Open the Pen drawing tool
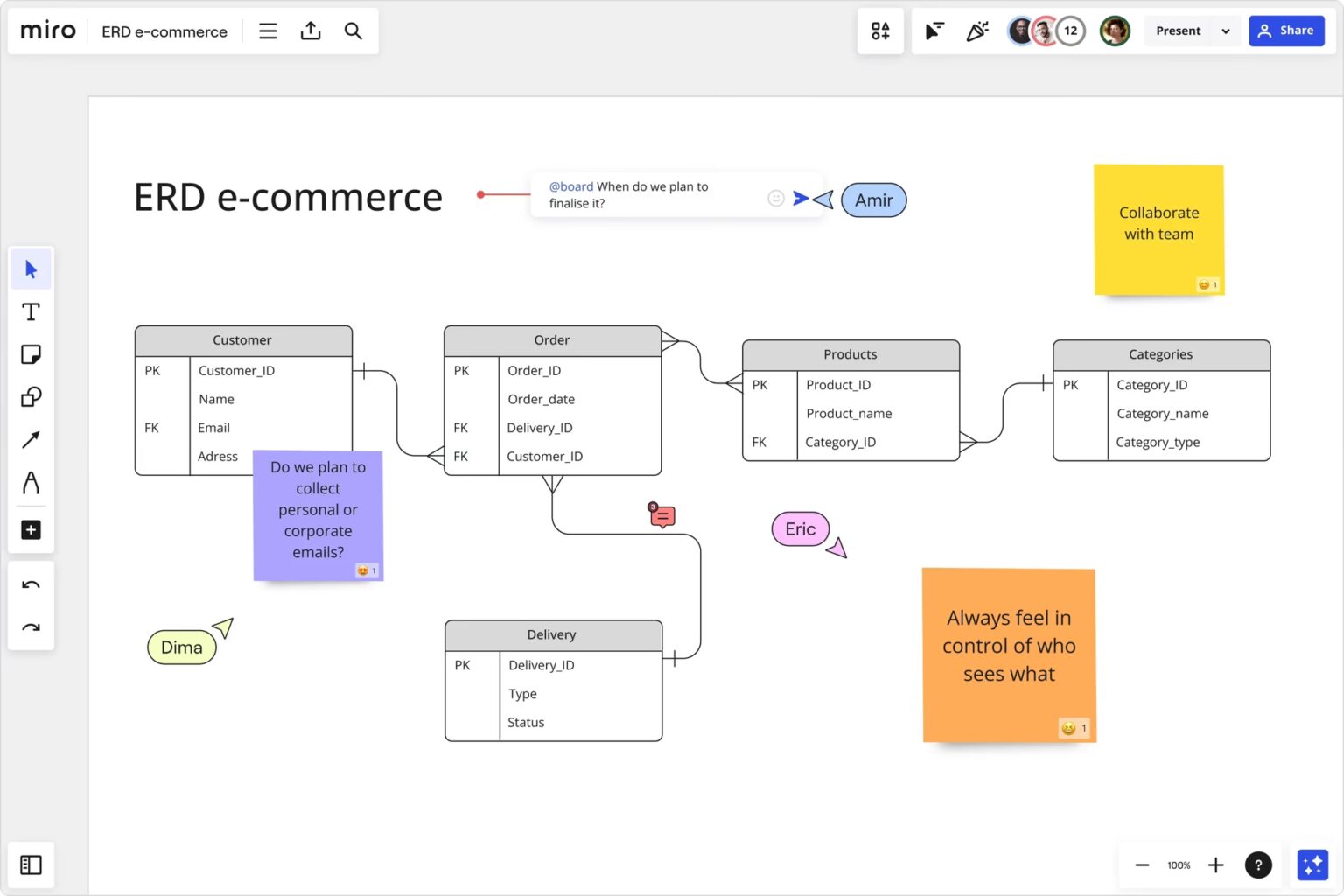Viewport: 1344px width, 896px height. pos(31,483)
